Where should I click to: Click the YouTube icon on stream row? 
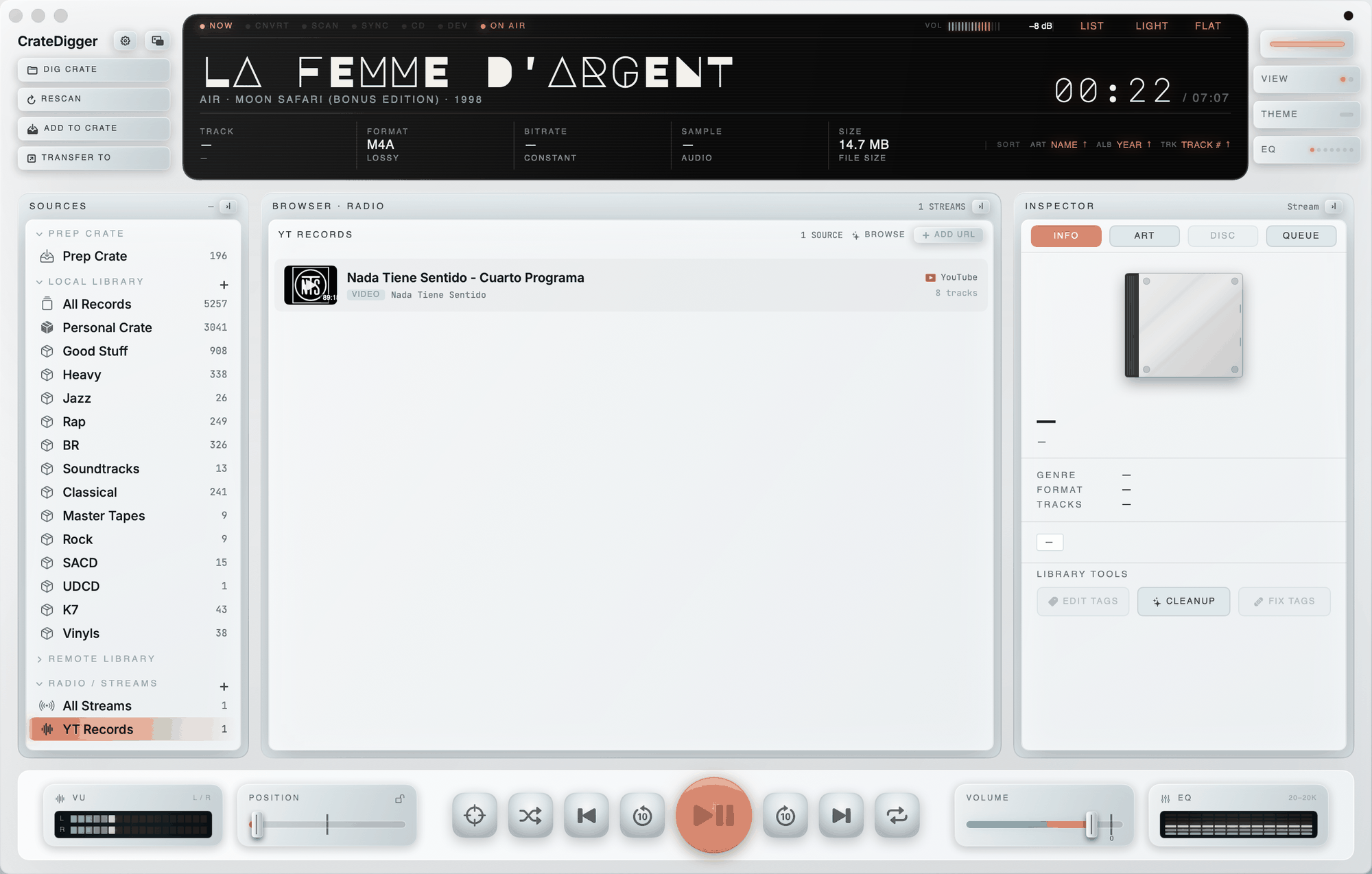click(x=930, y=278)
